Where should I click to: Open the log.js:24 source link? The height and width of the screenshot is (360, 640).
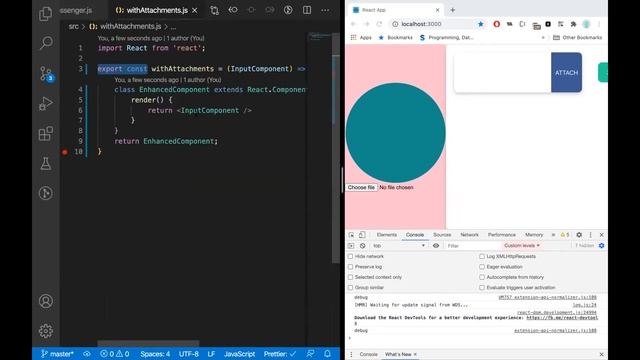[x=584, y=305]
